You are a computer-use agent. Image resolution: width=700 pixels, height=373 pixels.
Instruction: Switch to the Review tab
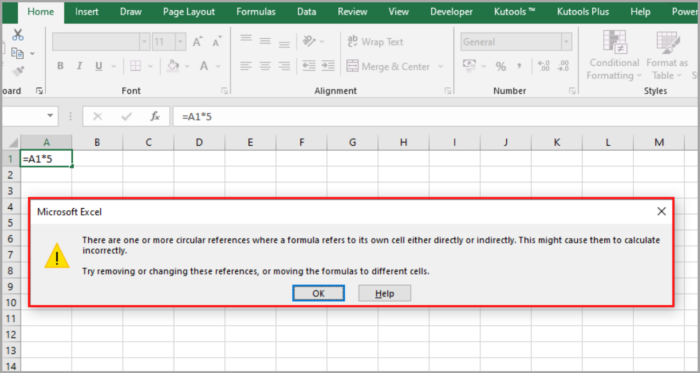coord(352,12)
